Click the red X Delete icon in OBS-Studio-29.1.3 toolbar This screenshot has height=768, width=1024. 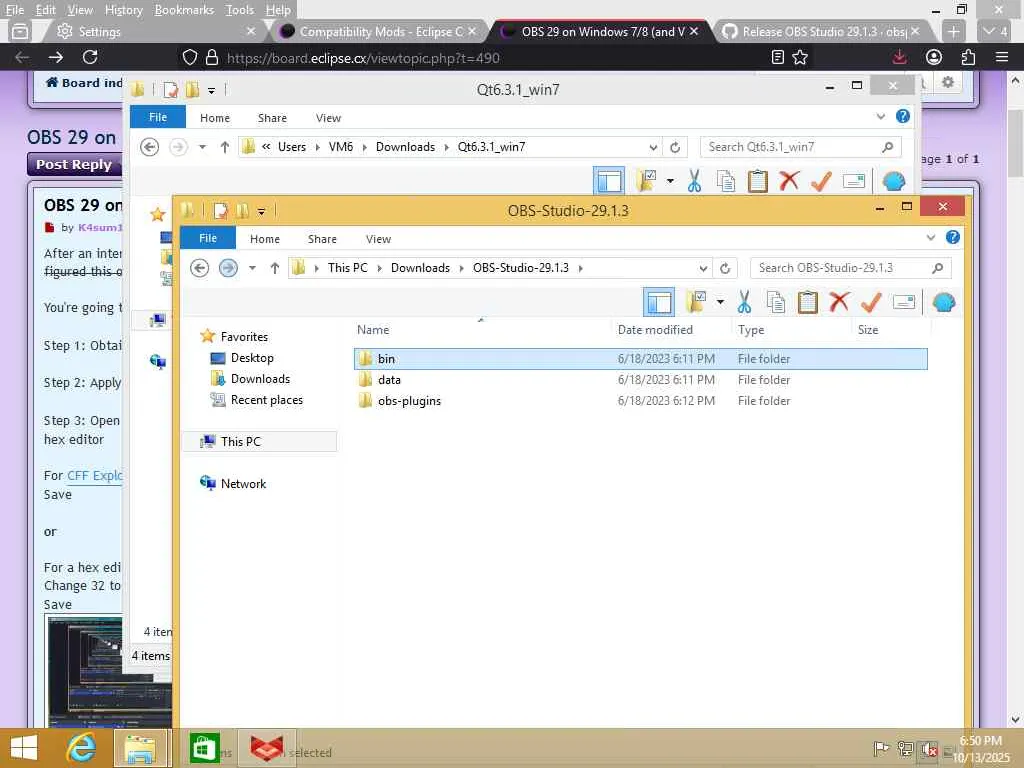point(839,302)
